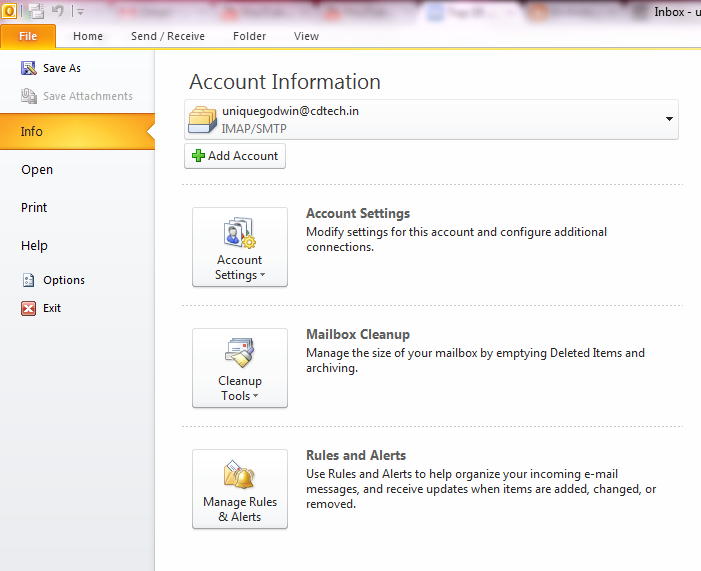The width and height of the screenshot is (701, 571).
Task: Click the IMAP/SMTP account type label
Action: (254, 129)
